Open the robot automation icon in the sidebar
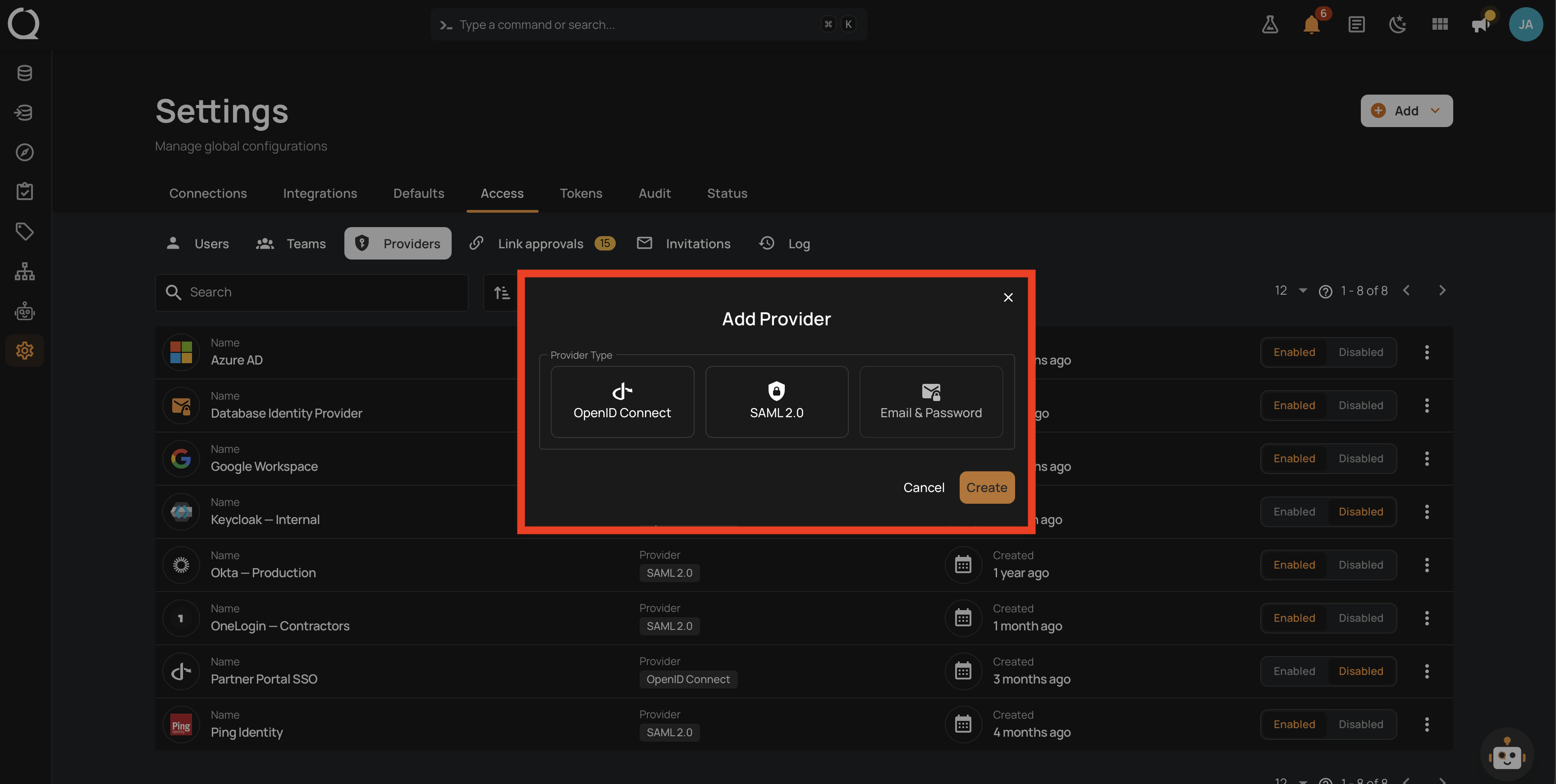The width and height of the screenshot is (1556, 784). point(25,311)
